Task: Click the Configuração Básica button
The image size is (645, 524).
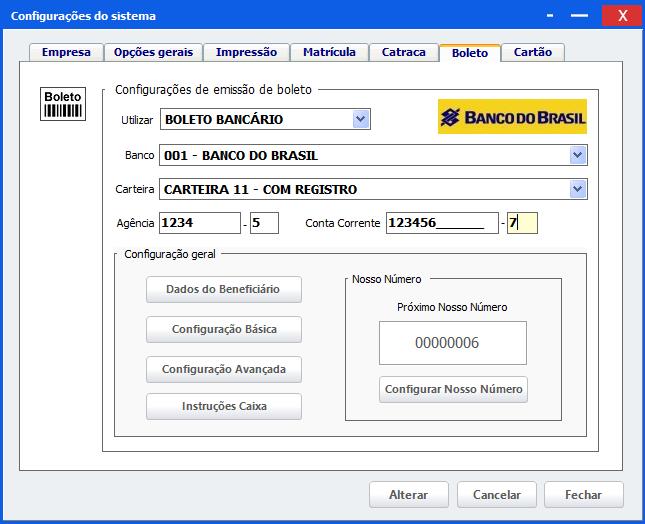Action: click(224, 329)
